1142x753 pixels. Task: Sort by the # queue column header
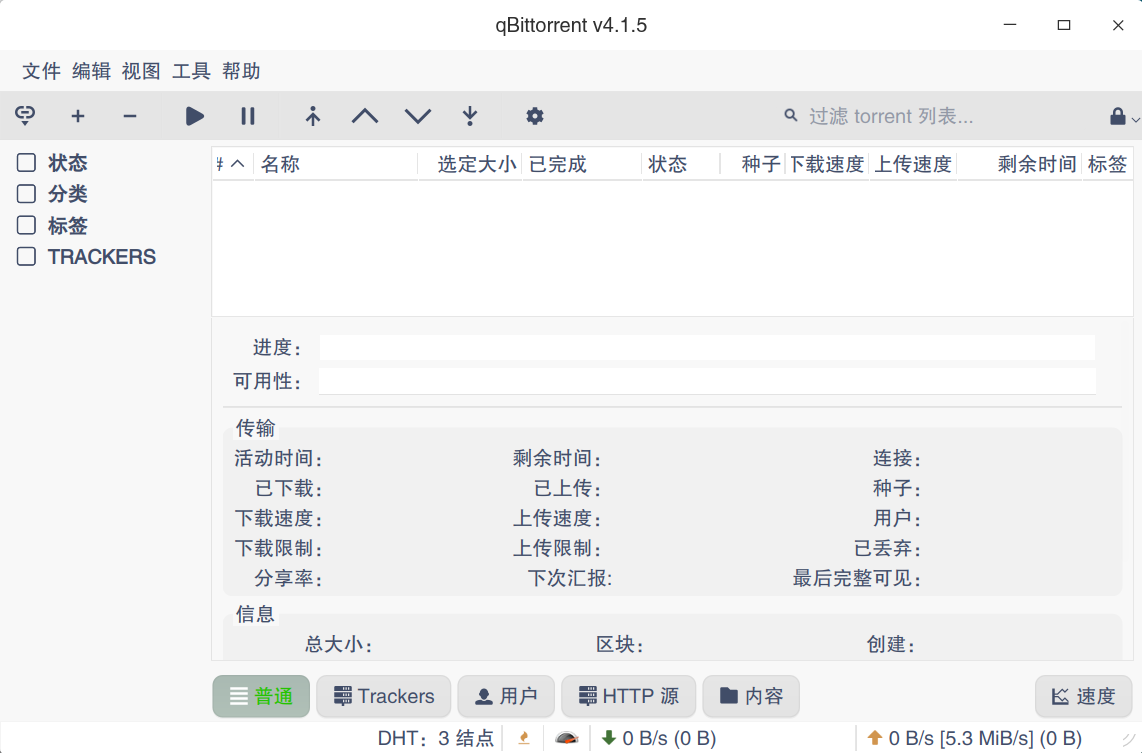tap(232, 164)
